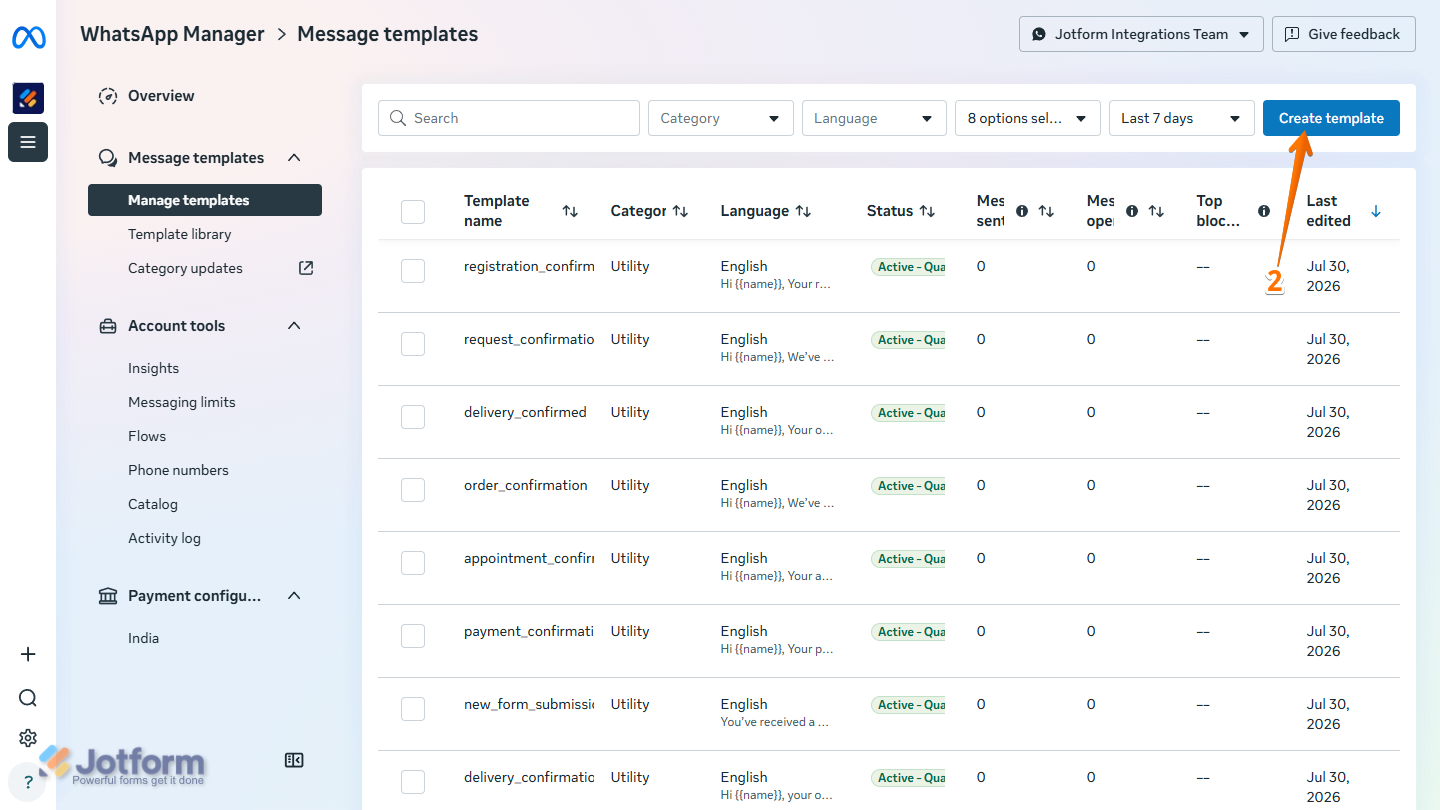Check the appointment_confirm row checkbox
The width and height of the screenshot is (1440, 810).
[x=413, y=563]
